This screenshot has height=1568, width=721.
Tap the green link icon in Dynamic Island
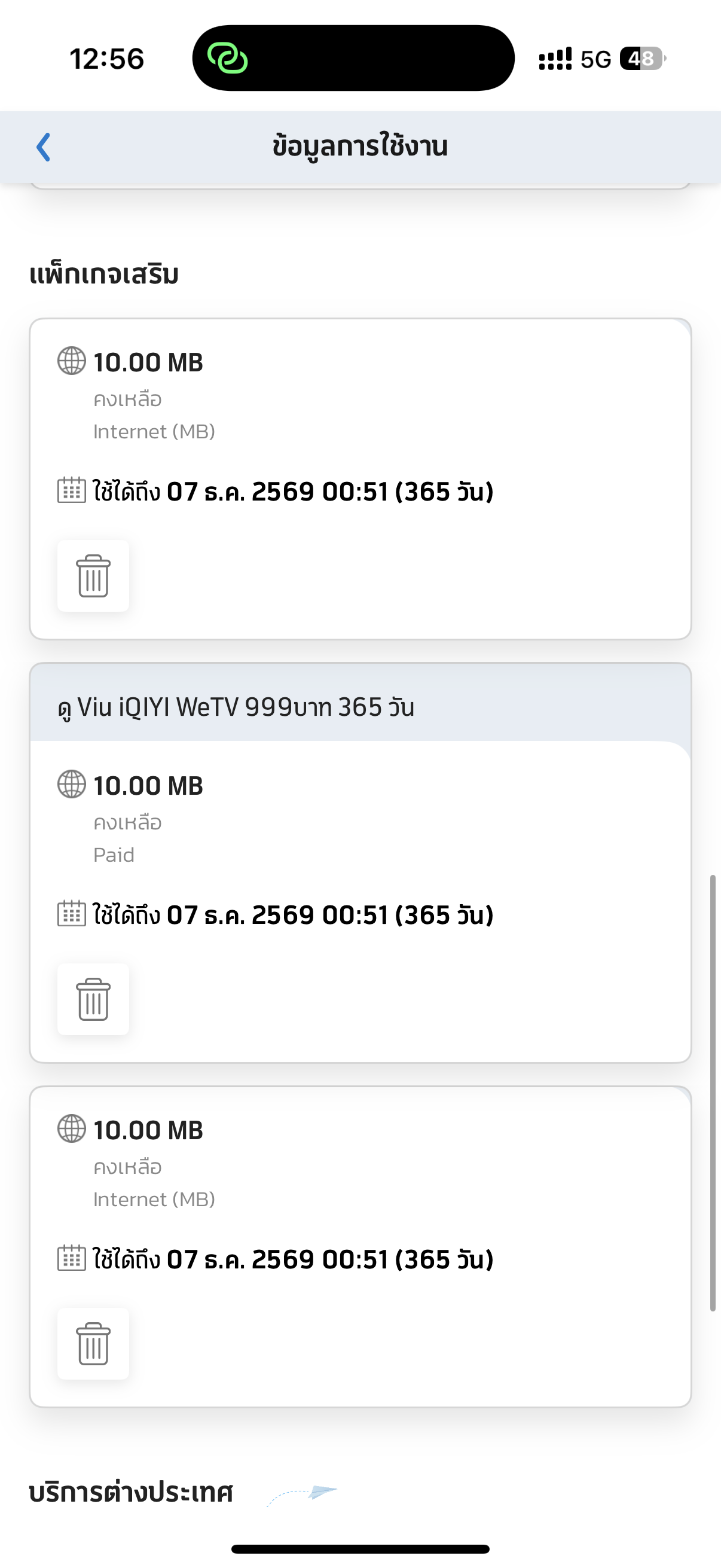click(x=228, y=59)
